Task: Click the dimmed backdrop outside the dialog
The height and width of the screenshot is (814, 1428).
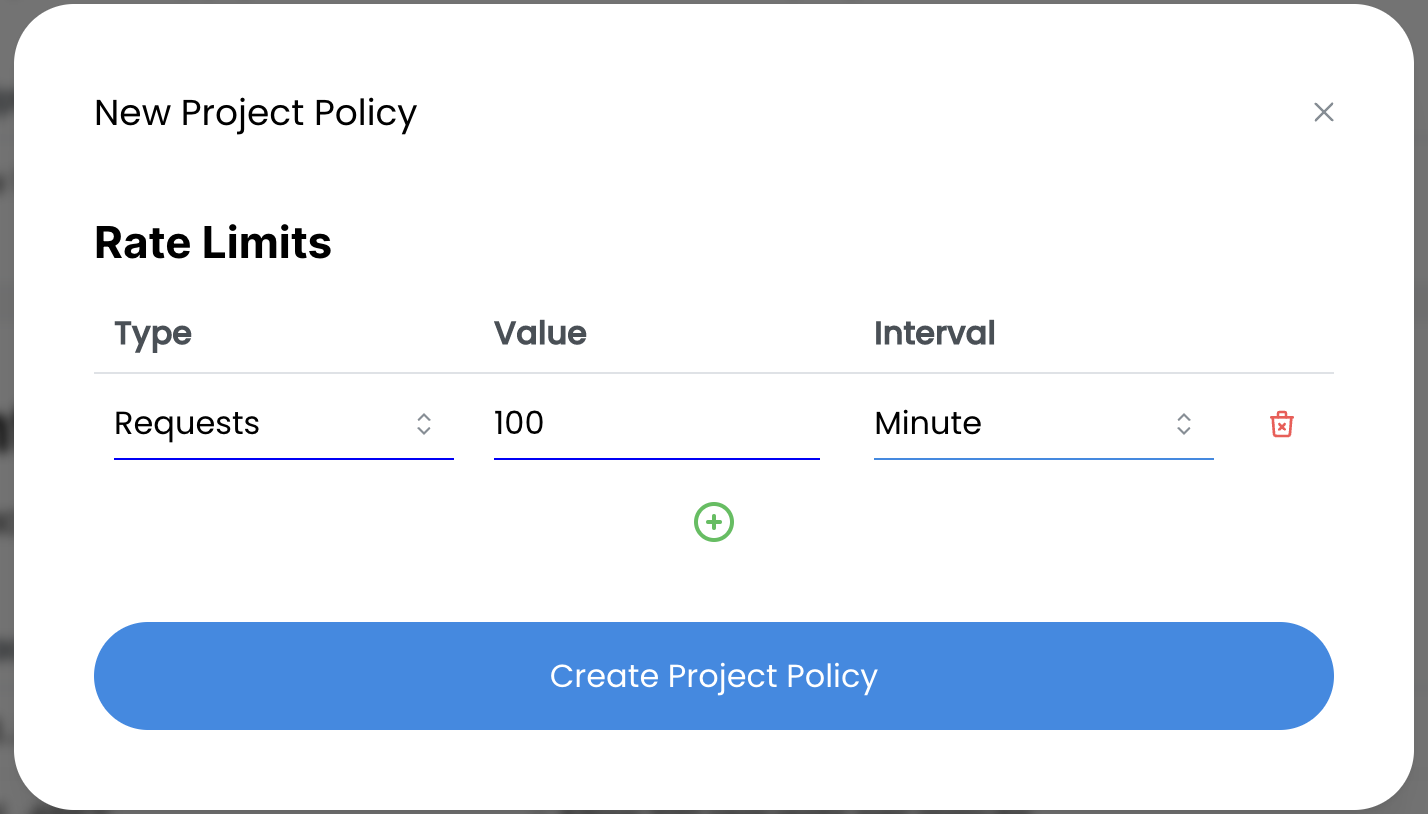Action: pos(6,400)
